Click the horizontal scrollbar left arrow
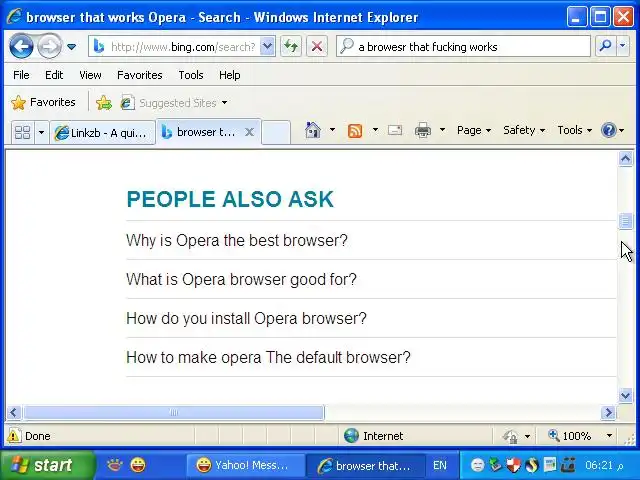This screenshot has width=640, height=480. [x=13, y=413]
